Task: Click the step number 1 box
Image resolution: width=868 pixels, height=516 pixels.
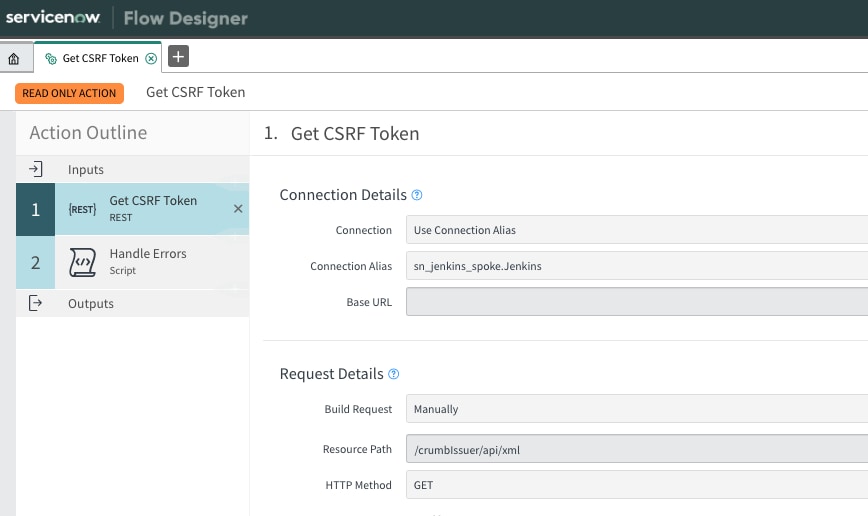Action: 35,209
